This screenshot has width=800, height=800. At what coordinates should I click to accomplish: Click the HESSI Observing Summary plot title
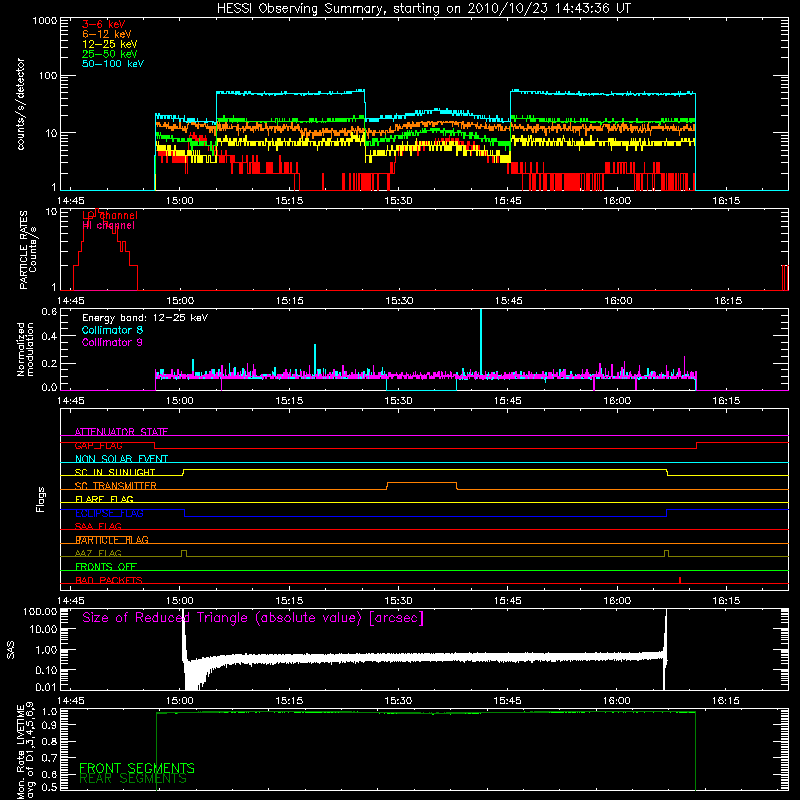(x=424, y=9)
